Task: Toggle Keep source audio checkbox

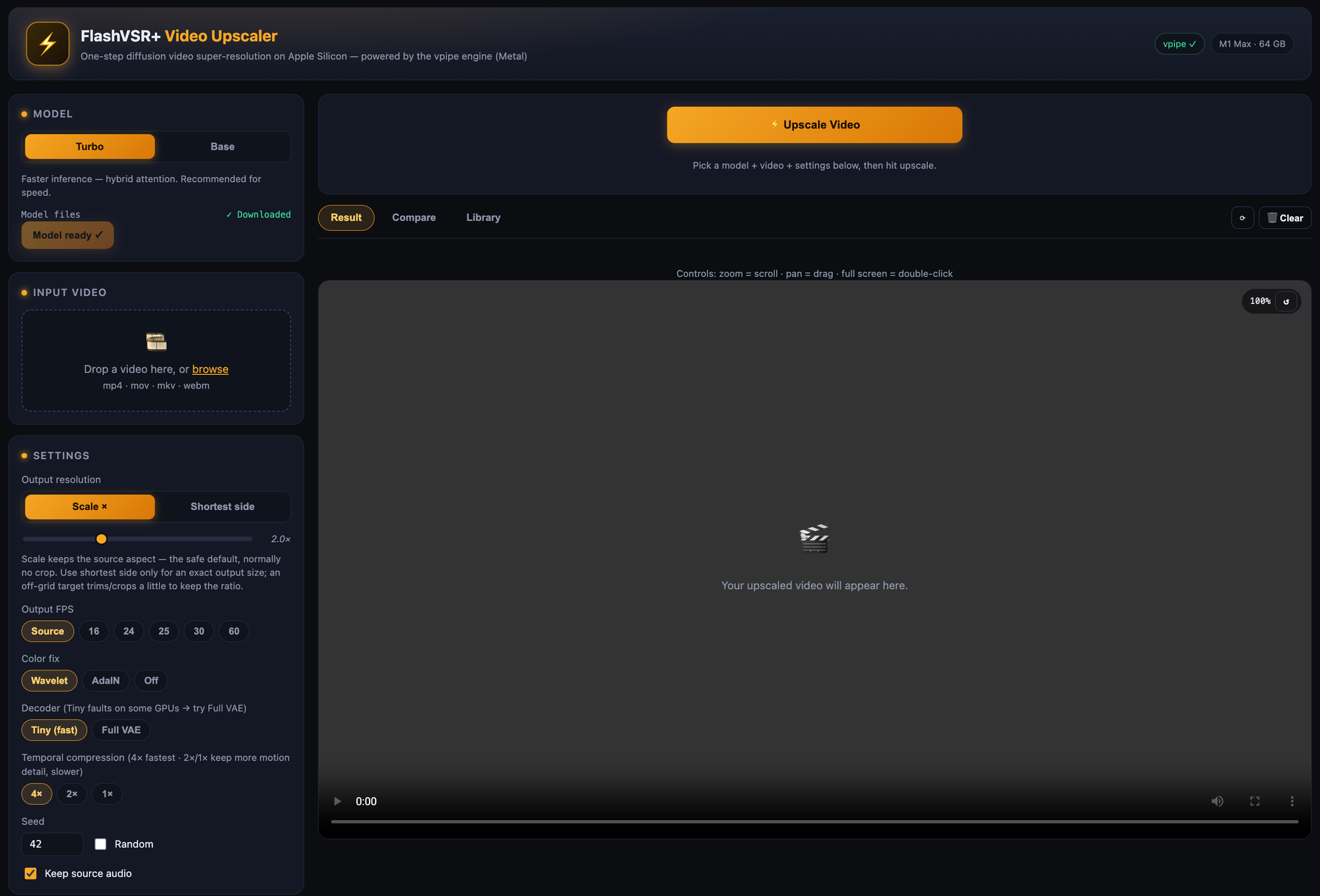Action: coord(30,874)
